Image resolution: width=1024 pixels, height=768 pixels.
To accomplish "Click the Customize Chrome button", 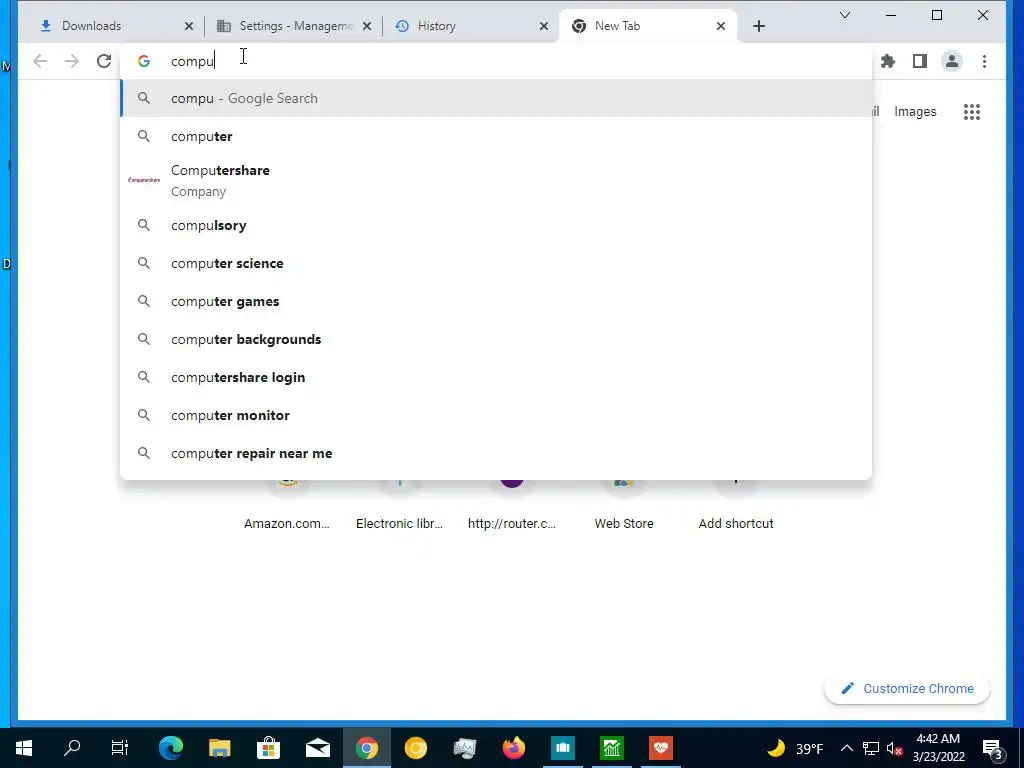I will (x=907, y=688).
